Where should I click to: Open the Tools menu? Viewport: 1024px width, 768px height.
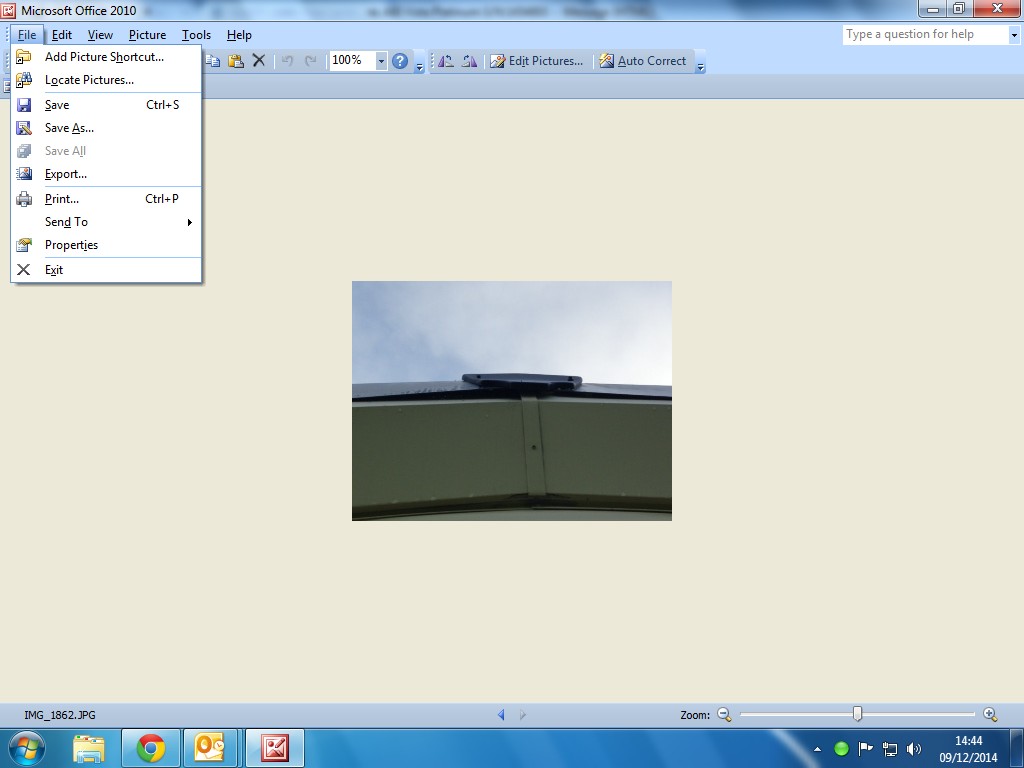pos(196,35)
